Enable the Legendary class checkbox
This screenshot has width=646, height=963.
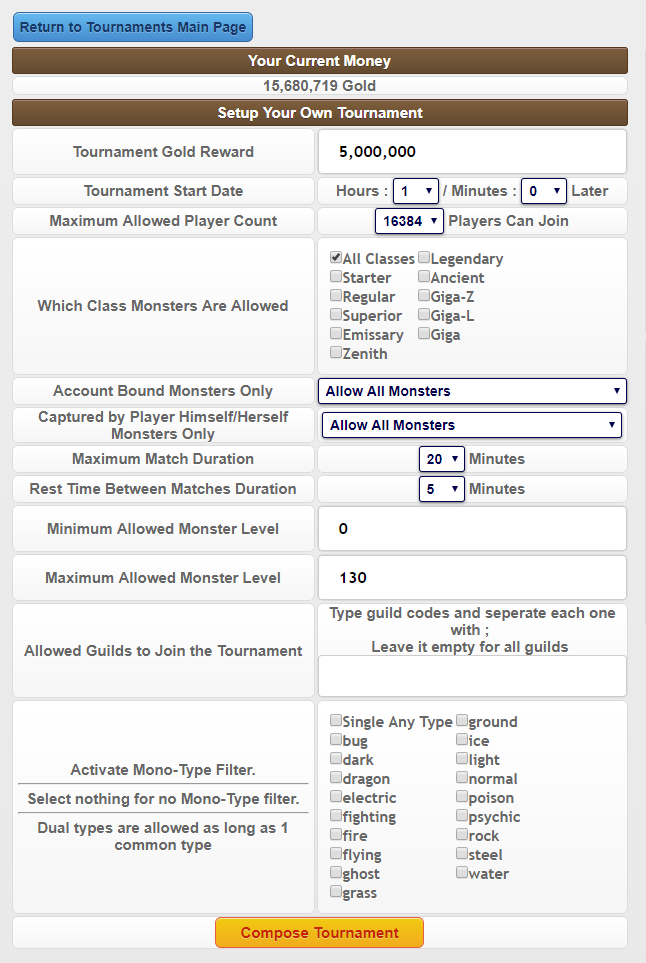coord(424,258)
